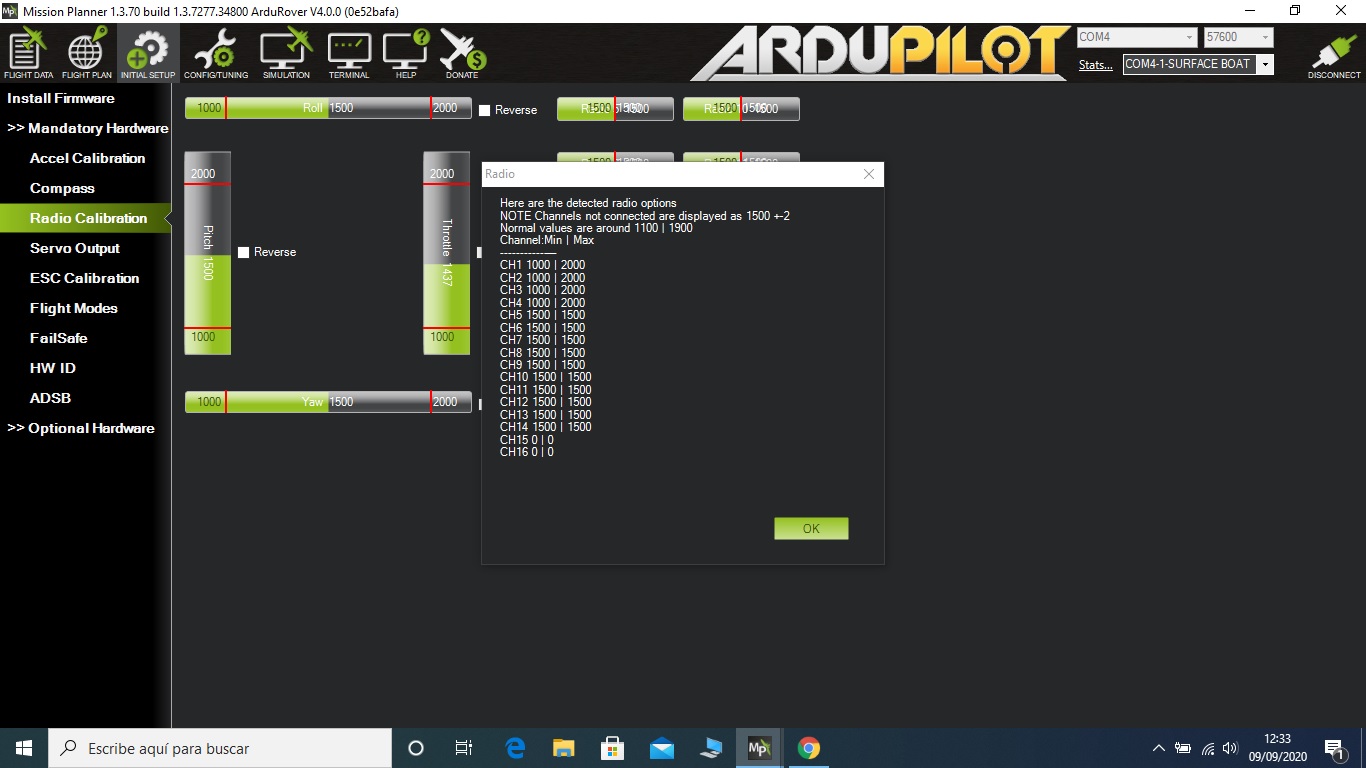Go to the Flight Modes page
Image resolution: width=1366 pixels, height=768 pixels.
click(x=74, y=308)
